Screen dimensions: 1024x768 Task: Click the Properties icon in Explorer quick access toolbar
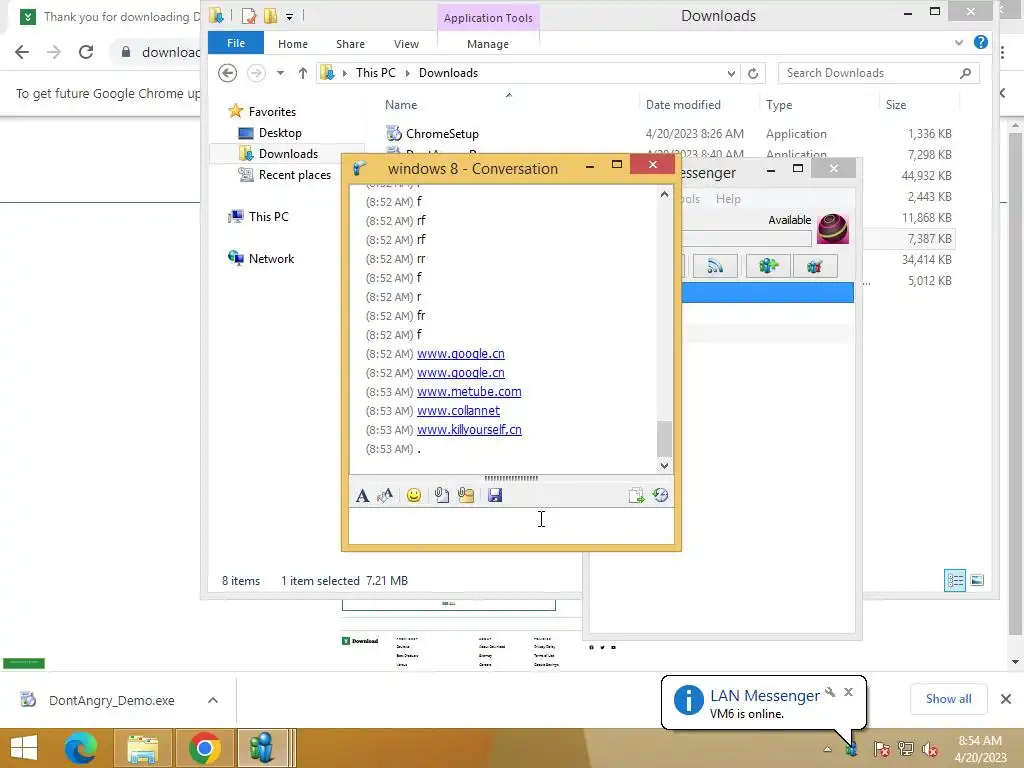click(x=248, y=16)
